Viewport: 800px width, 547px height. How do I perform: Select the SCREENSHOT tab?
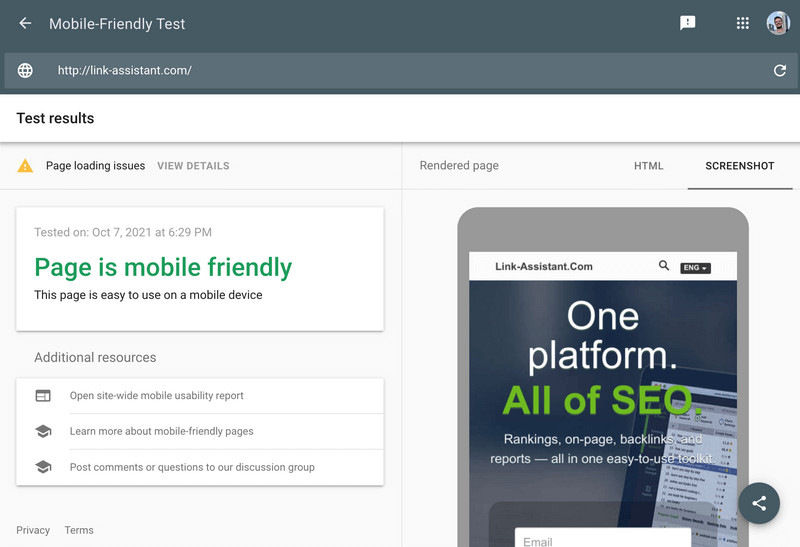739,166
